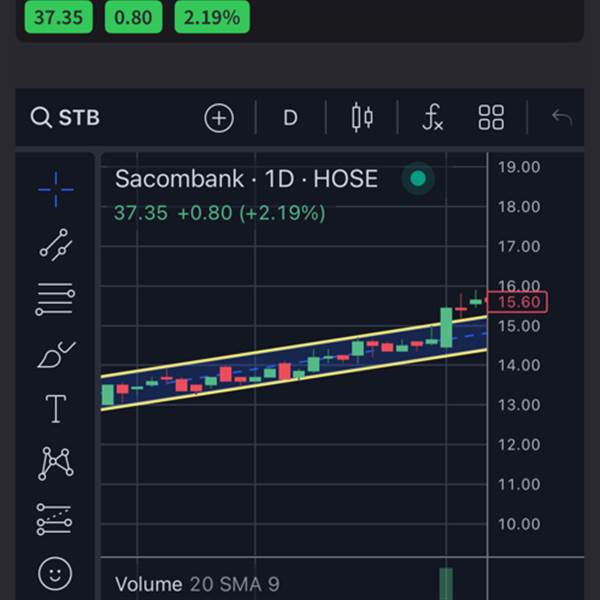This screenshot has height=600, width=600.
Task: Click the tall green breakout candle
Action: click(x=446, y=328)
